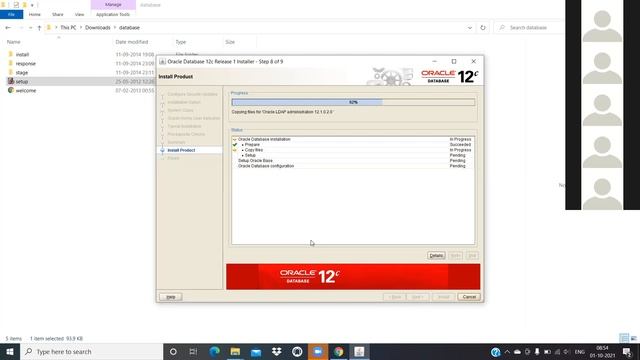The image size is (640, 360).
Task: Click the Copy files in-progress arrow icon
Action: pos(235,150)
